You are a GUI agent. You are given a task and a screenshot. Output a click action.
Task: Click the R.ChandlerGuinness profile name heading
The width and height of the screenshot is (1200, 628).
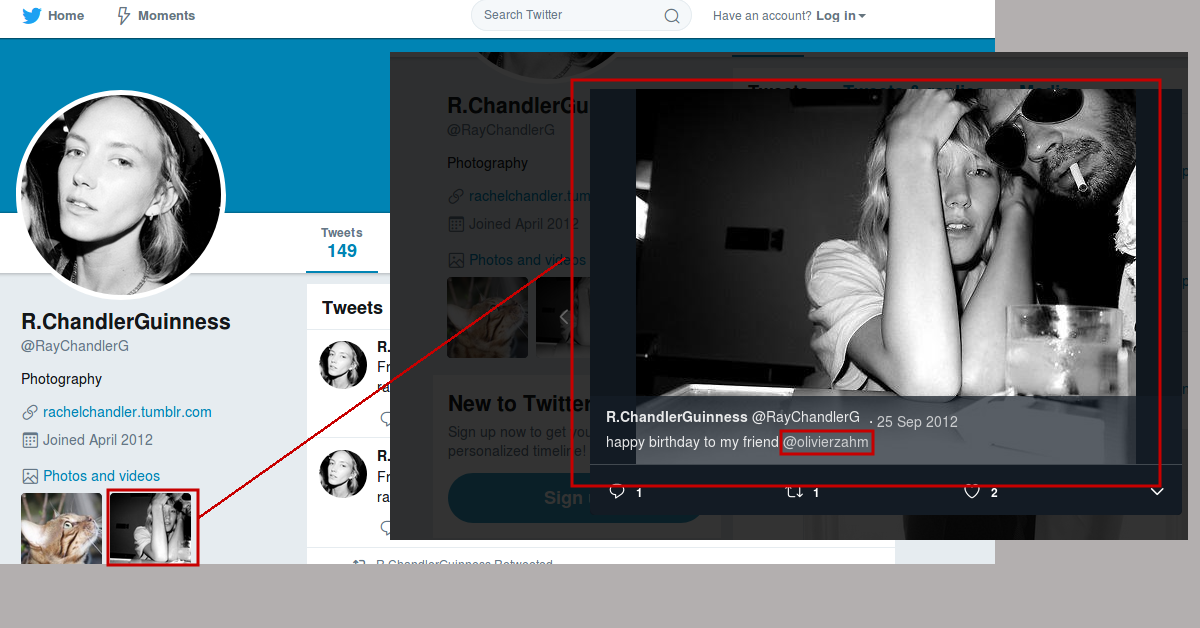click(126, 321)
